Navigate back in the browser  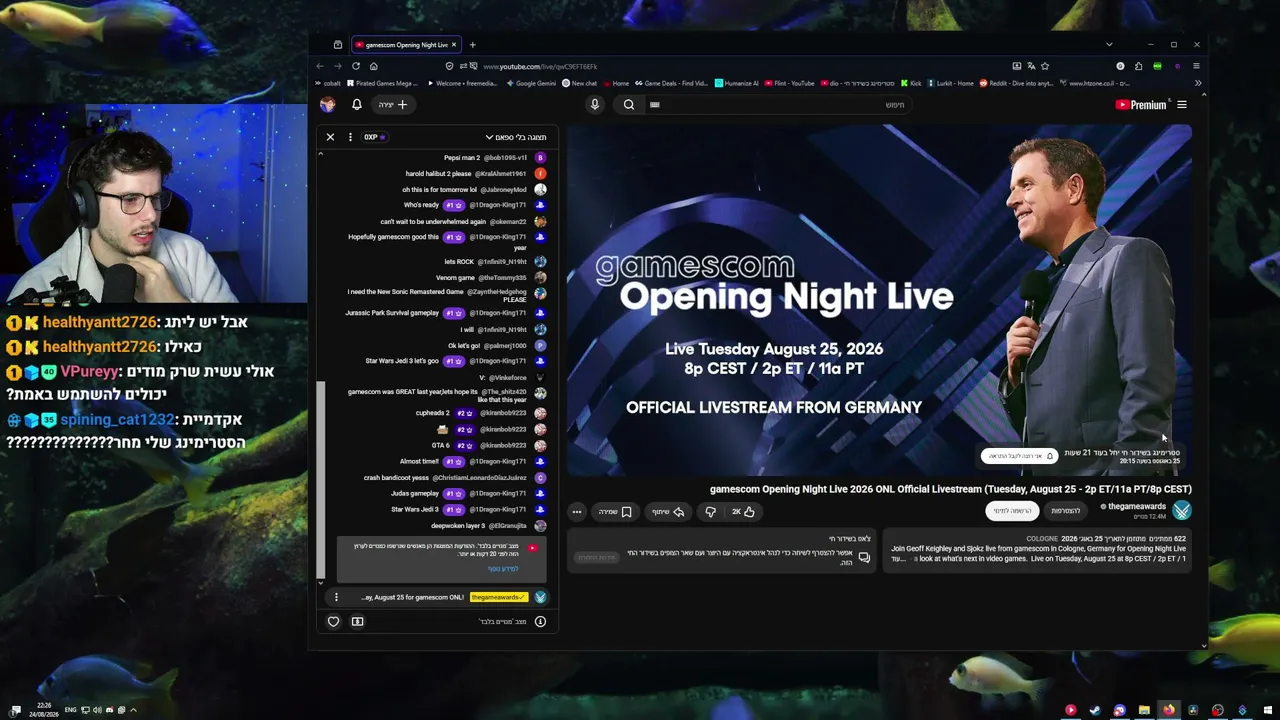(x=320, y=66)
